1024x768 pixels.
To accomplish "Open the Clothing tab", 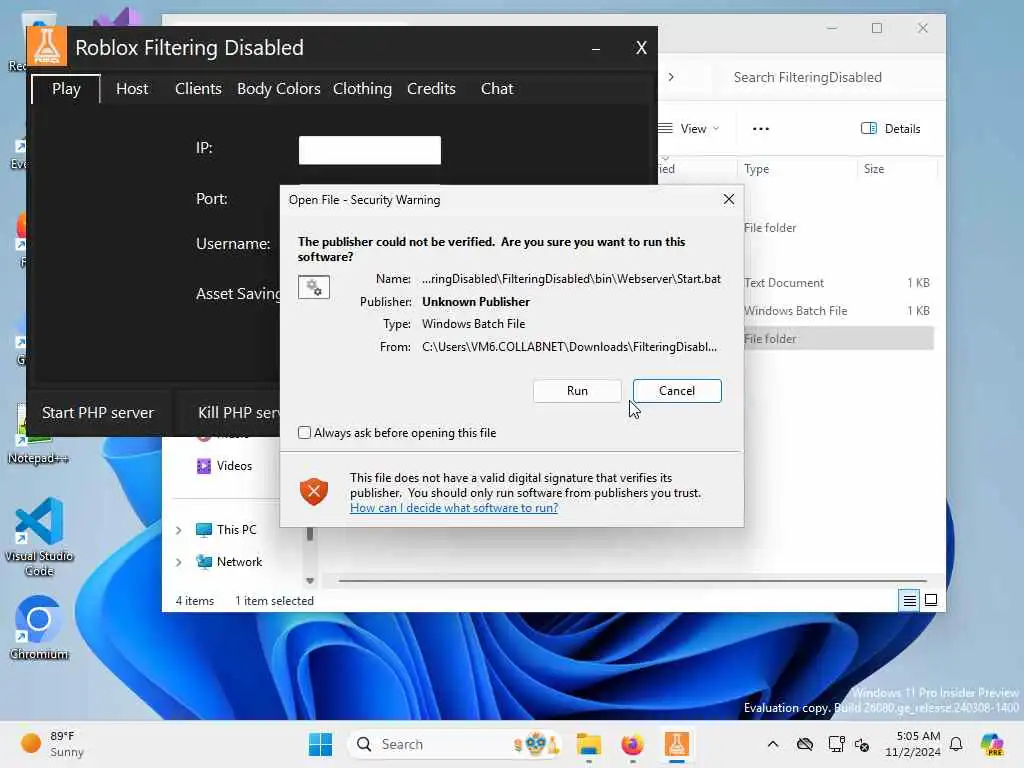I will tap(362, 89).
